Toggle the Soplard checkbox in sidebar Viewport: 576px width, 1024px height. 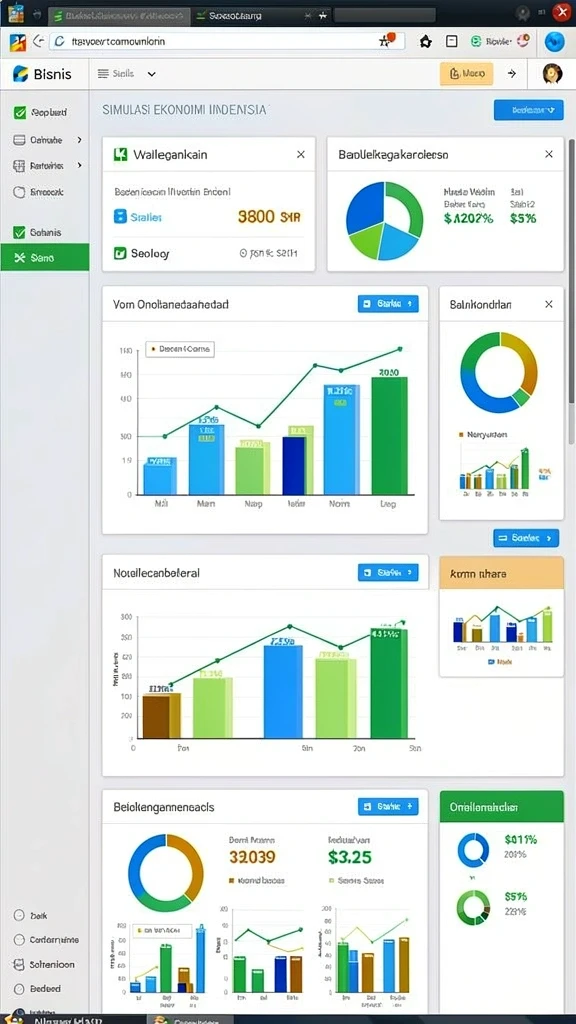pos(20,112)
